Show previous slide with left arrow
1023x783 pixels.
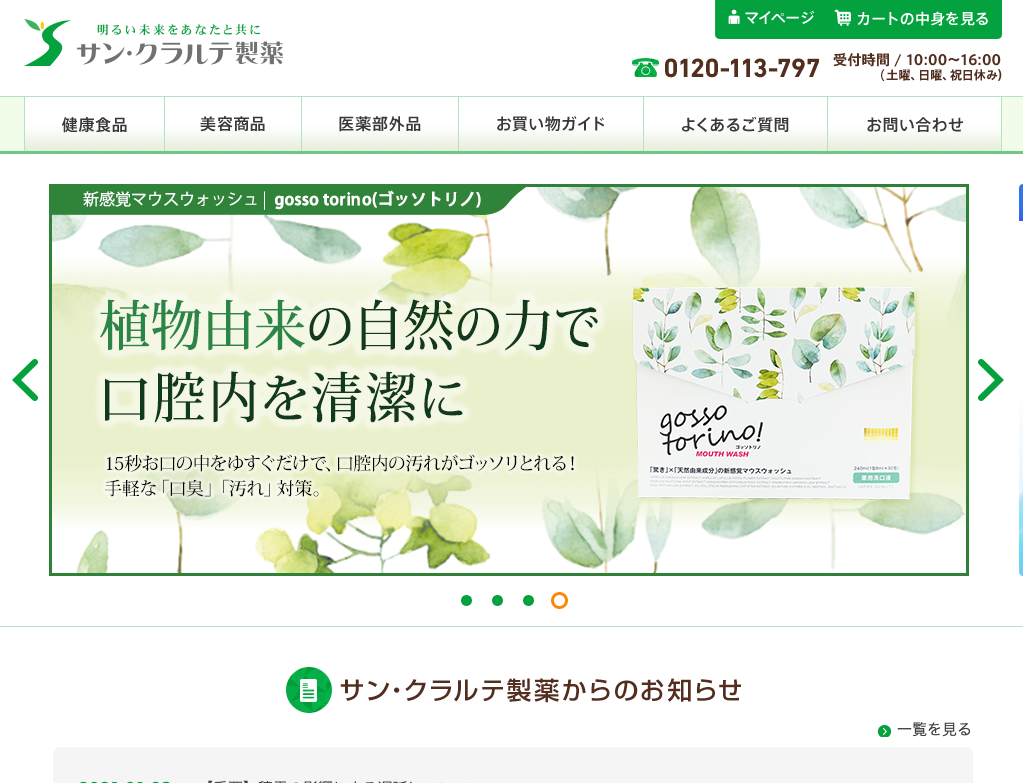click(26, 380)
